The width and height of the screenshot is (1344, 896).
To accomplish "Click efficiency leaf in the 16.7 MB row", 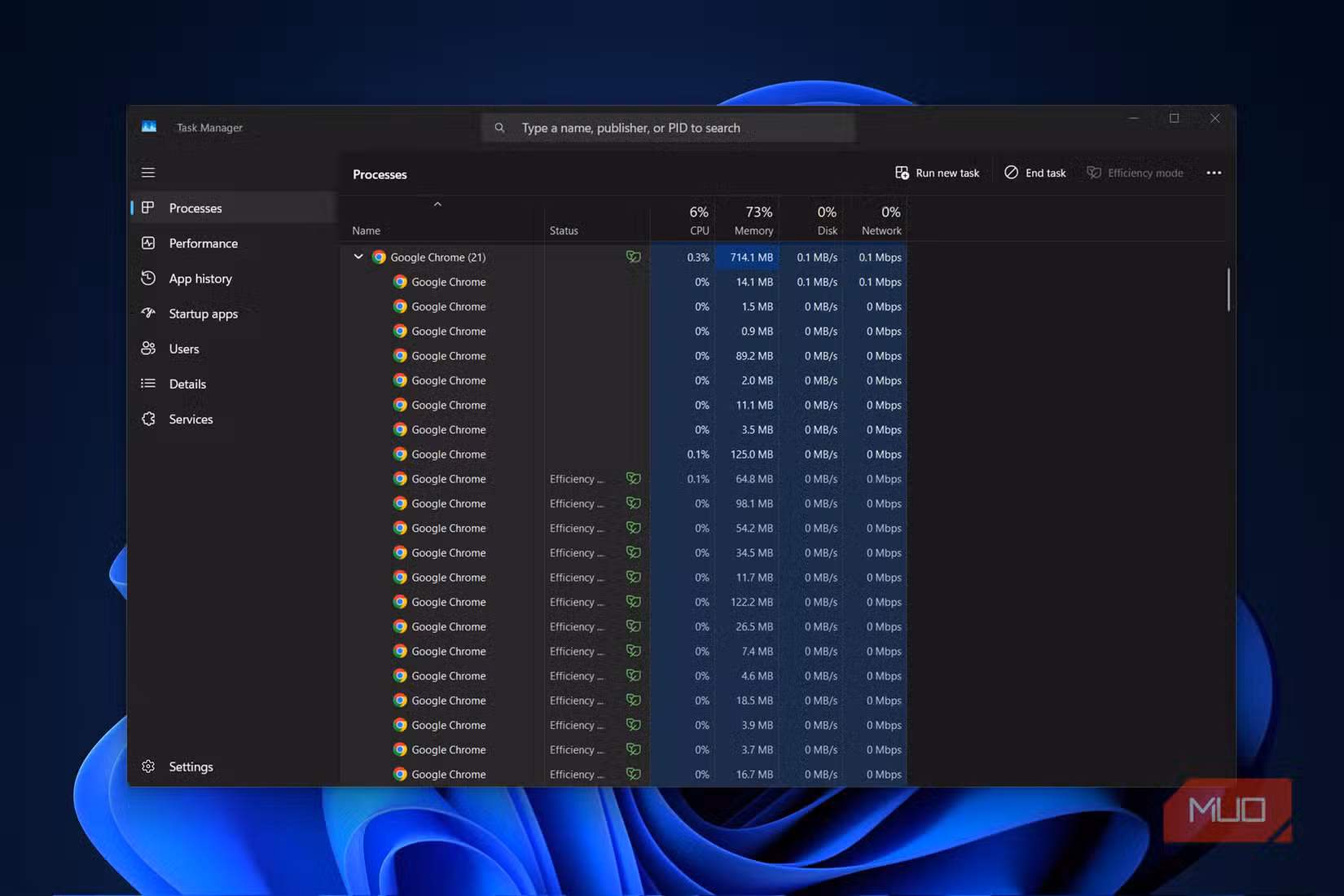I will coord(634,774).
